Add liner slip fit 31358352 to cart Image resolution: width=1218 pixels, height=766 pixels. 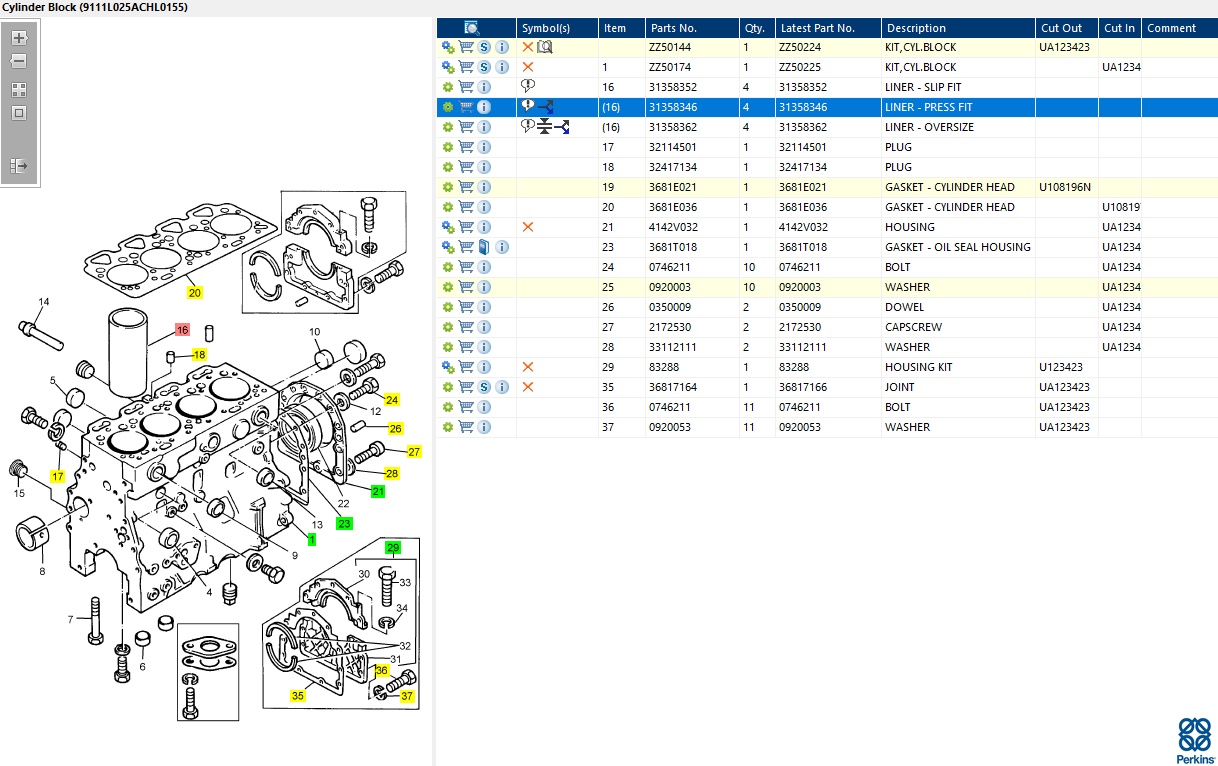tap(466, 87)
